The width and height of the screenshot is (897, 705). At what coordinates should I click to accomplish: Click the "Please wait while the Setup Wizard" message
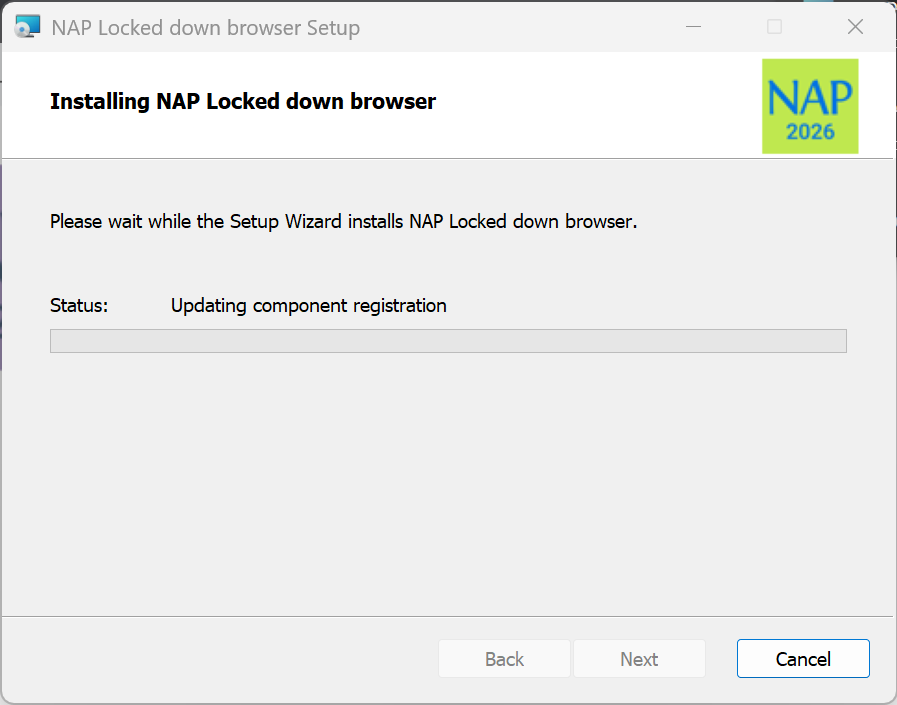(x=343, y=222)
